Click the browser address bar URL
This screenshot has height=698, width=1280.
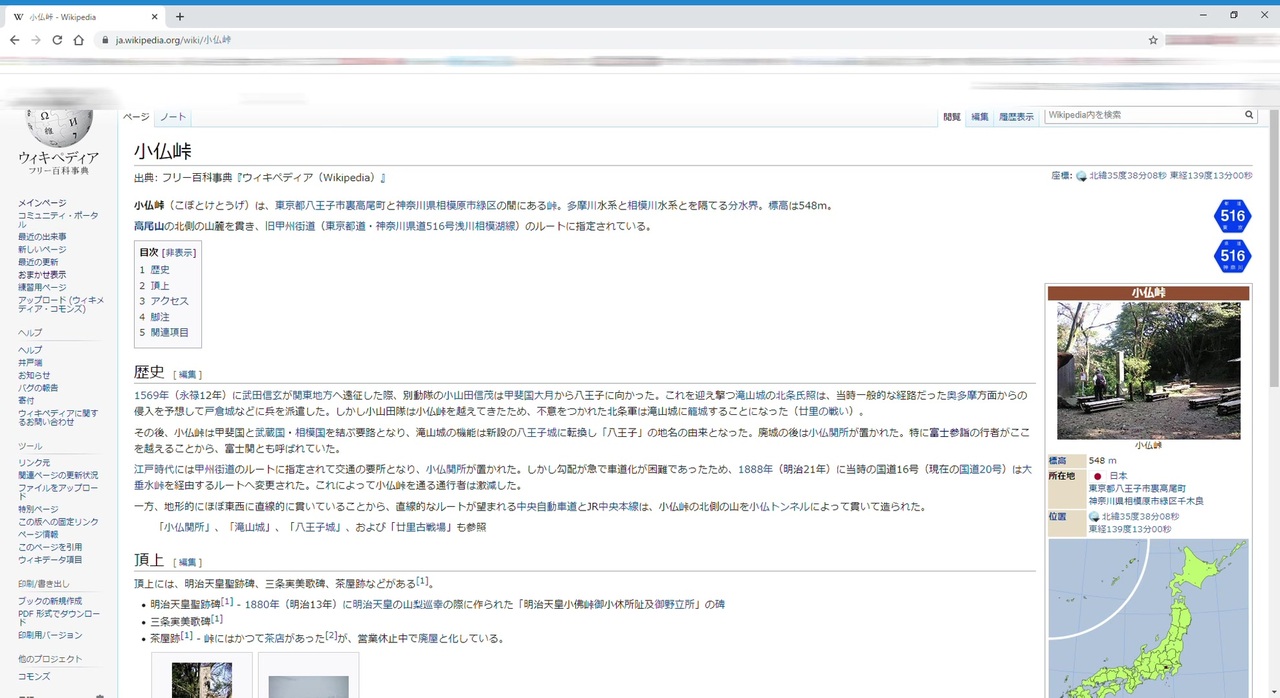point(173,40)
